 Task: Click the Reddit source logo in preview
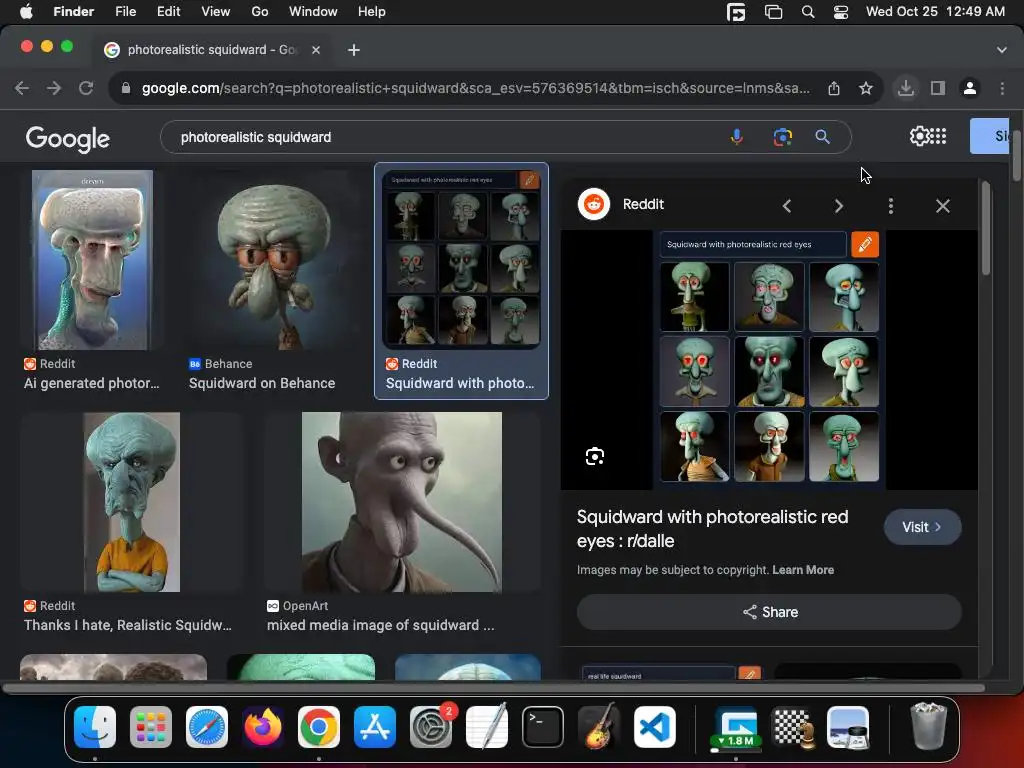point(594,204)
